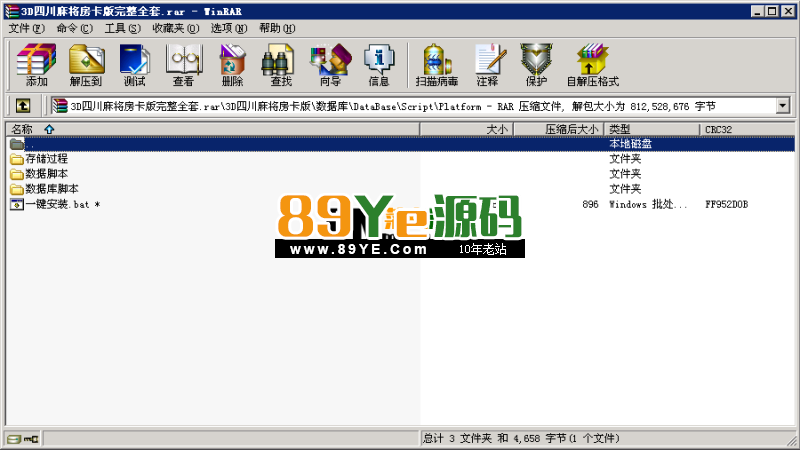The image size is (800, 450).
Task: Select the parent folder ".." row
Action: [x=401, y=144]
